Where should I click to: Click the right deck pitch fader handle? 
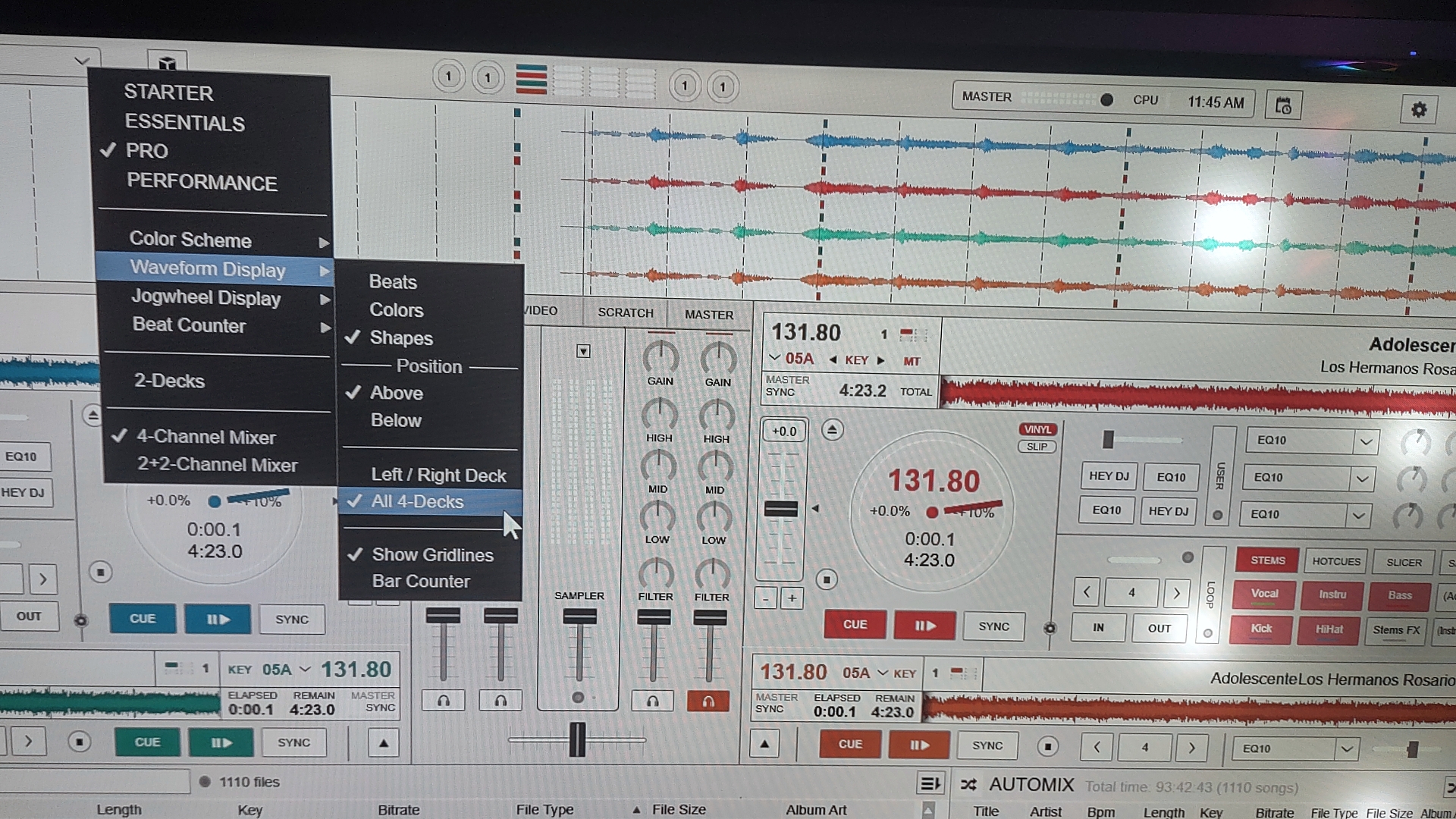780,509
